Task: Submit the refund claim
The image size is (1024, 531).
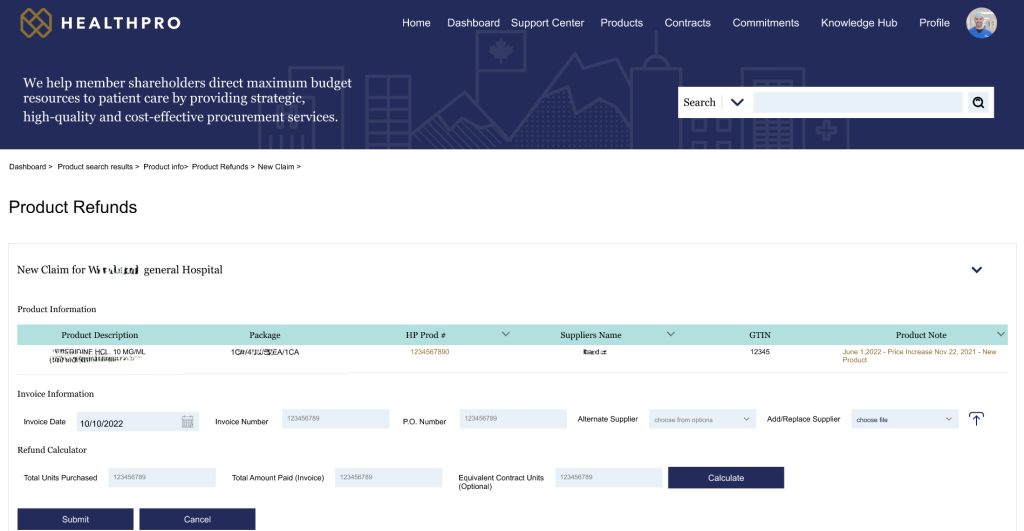Action: pyautogui.click(x=75, y=519)
